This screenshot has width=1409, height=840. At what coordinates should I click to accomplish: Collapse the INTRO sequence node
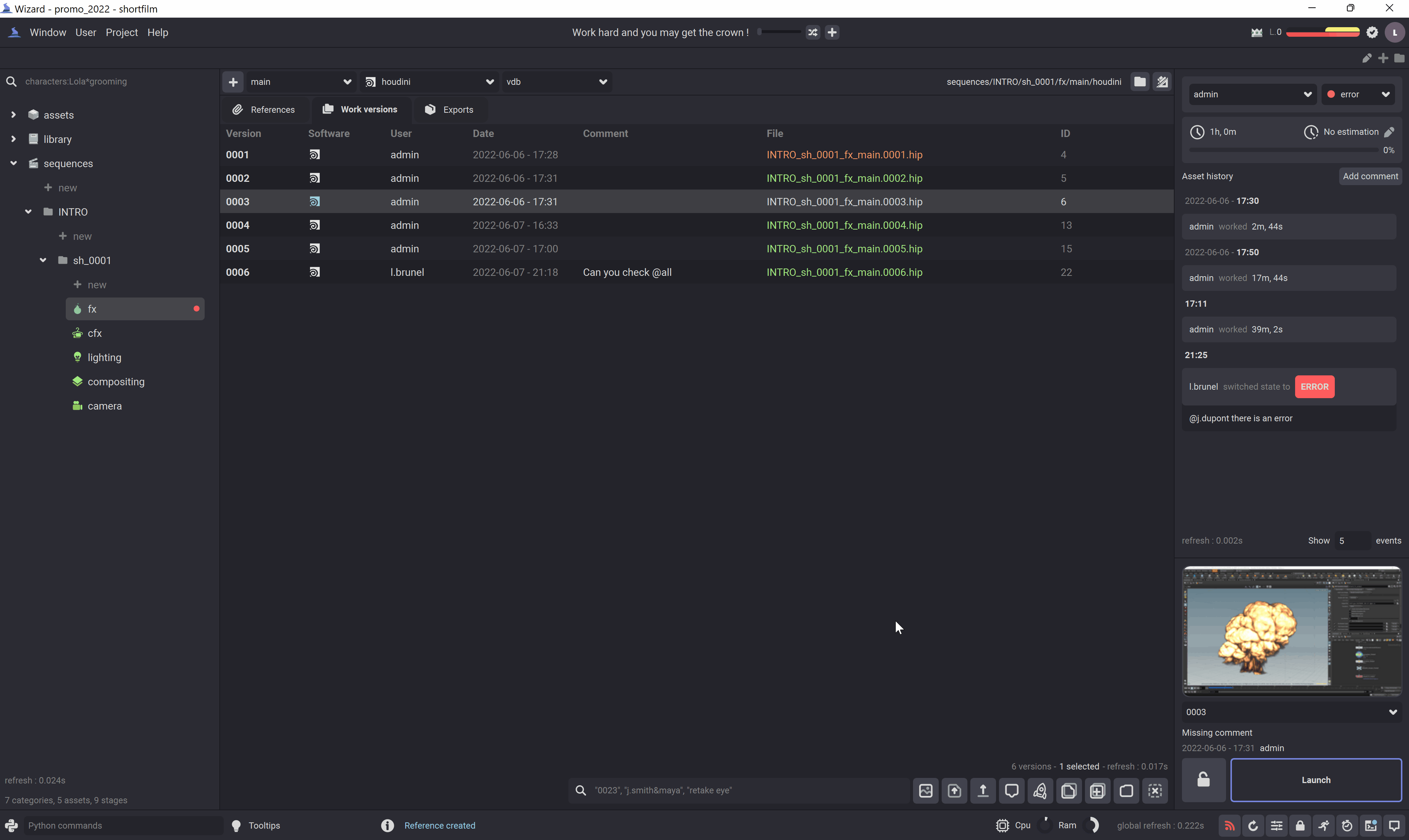pyautogui.click(x=28, y=212)
